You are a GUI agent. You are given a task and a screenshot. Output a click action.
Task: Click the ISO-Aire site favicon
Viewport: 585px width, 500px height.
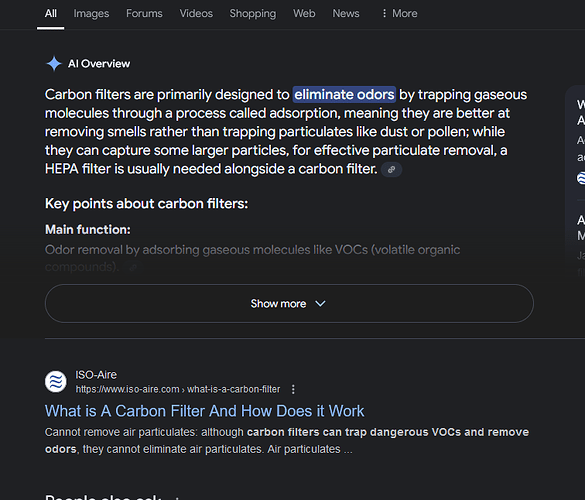[x=56, y=382]
